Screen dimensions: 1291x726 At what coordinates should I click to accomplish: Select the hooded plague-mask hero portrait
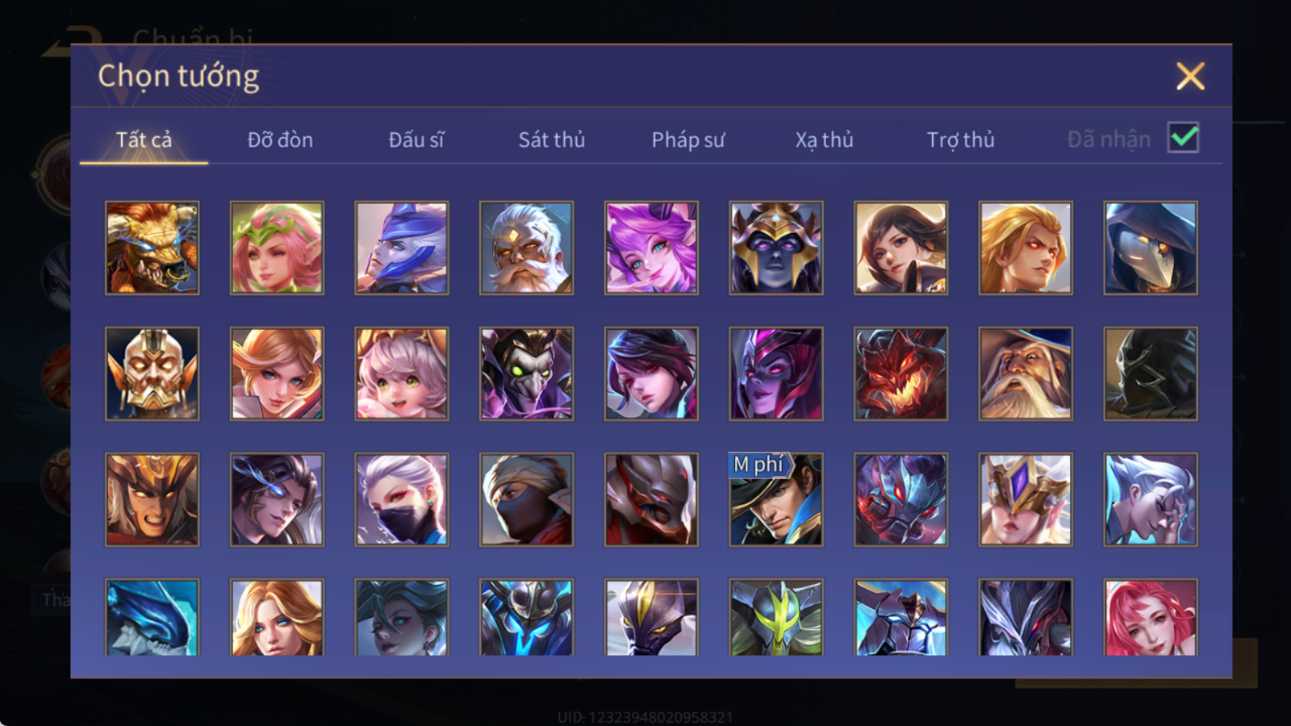tap(1150, 248)
